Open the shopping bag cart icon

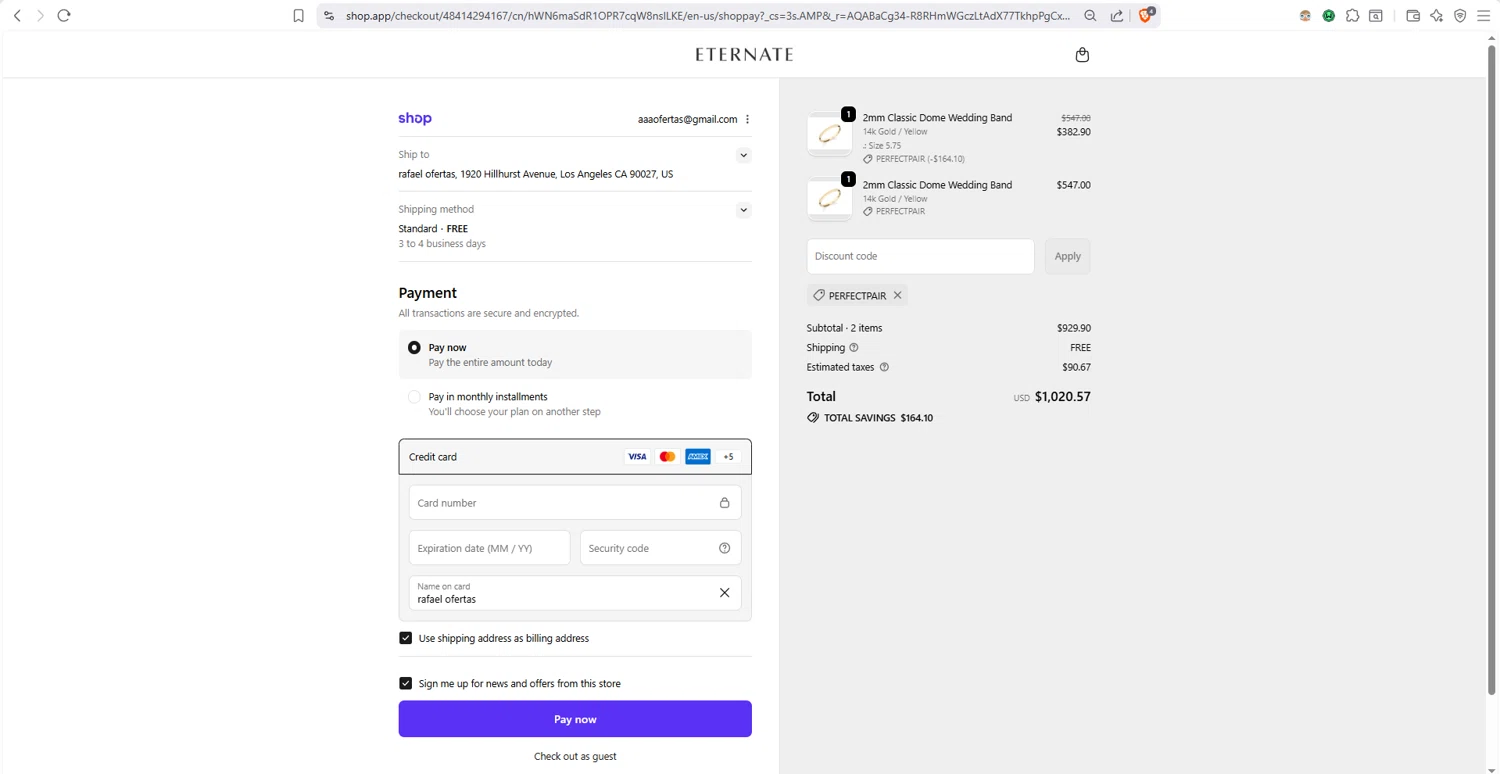click(1082, 55)
